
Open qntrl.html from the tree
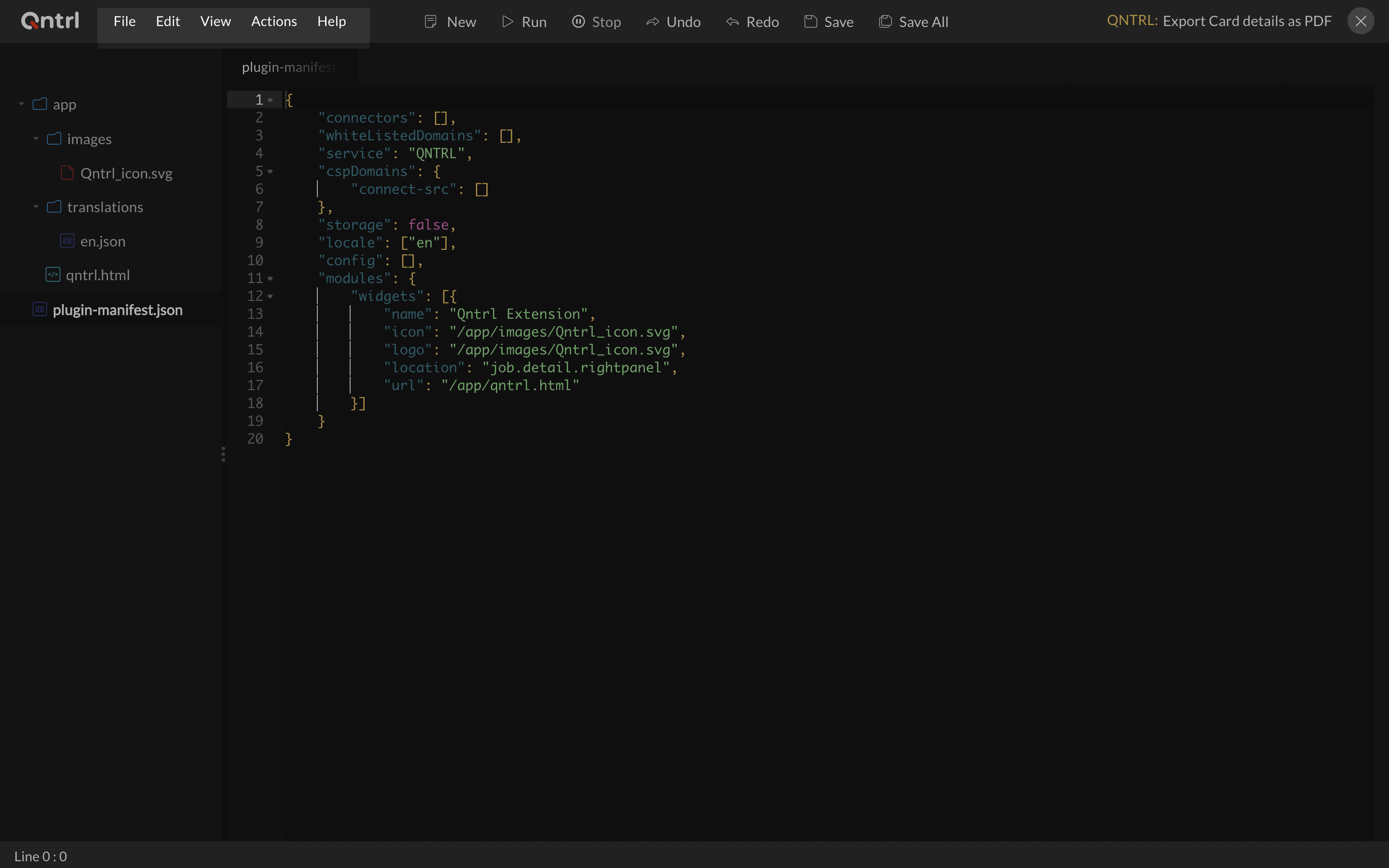[x=97, y=275]
